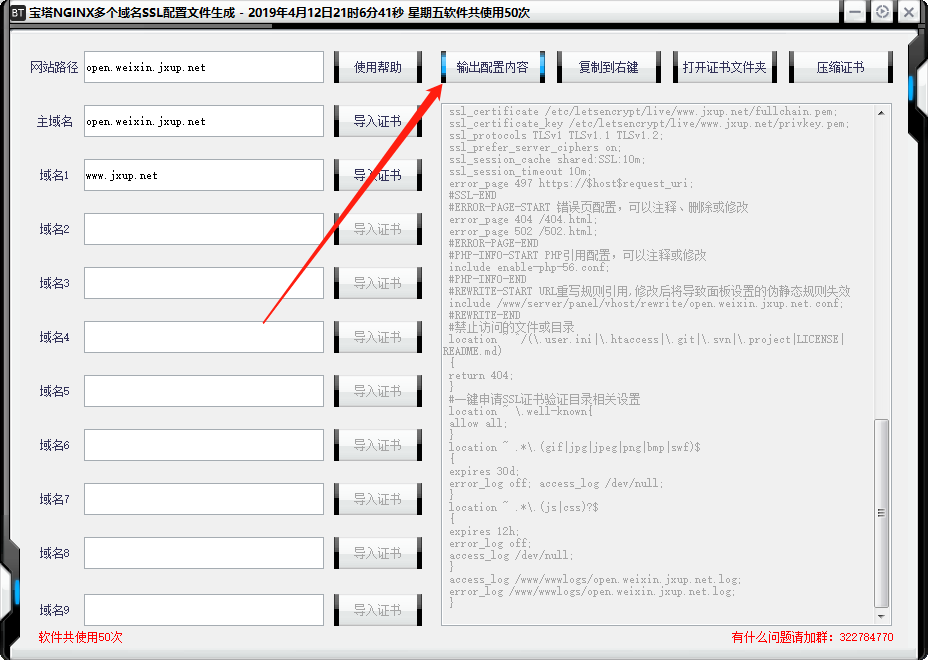Image resolution: width=928 pixels, height=660 pixels.
Task: Open the settings icon in title bar
Action: tap(882, 12)
